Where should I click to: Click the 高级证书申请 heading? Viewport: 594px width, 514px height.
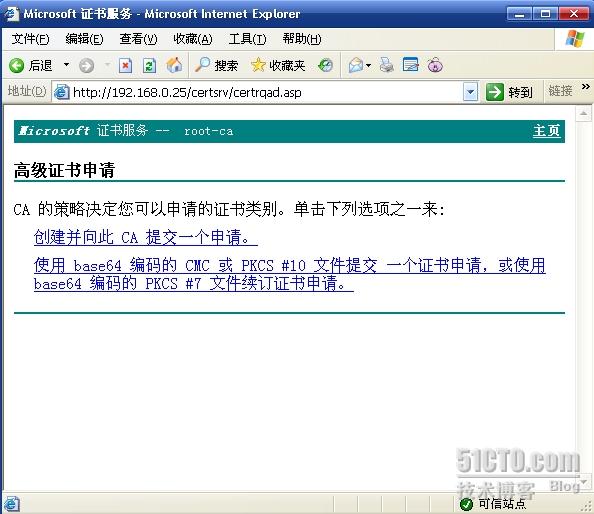(64, 170)
